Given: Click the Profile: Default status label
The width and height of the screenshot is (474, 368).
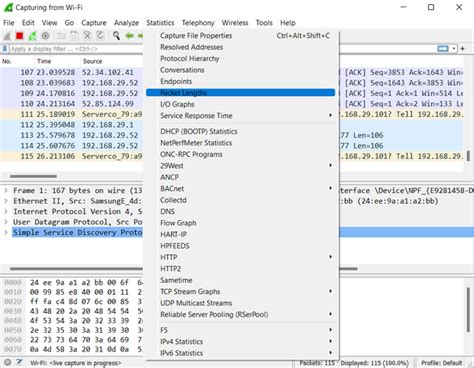Looking at the screenshot, I should click(x=442, y=363).
